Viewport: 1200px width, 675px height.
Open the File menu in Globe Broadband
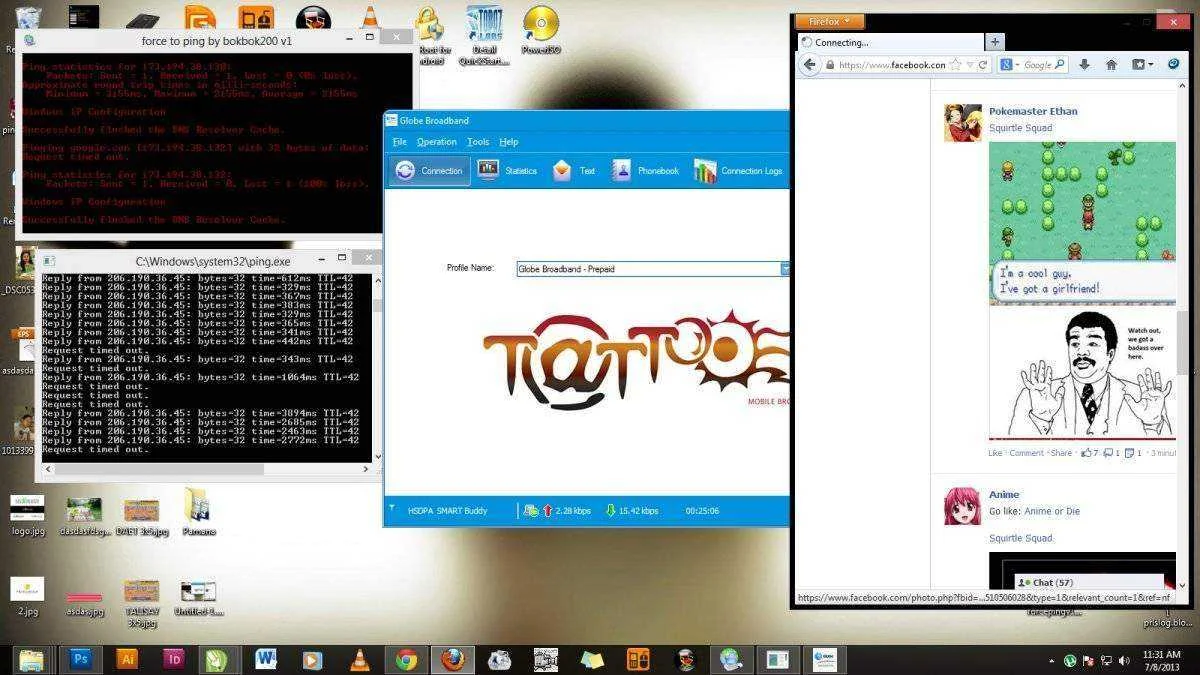coord(400,142)
